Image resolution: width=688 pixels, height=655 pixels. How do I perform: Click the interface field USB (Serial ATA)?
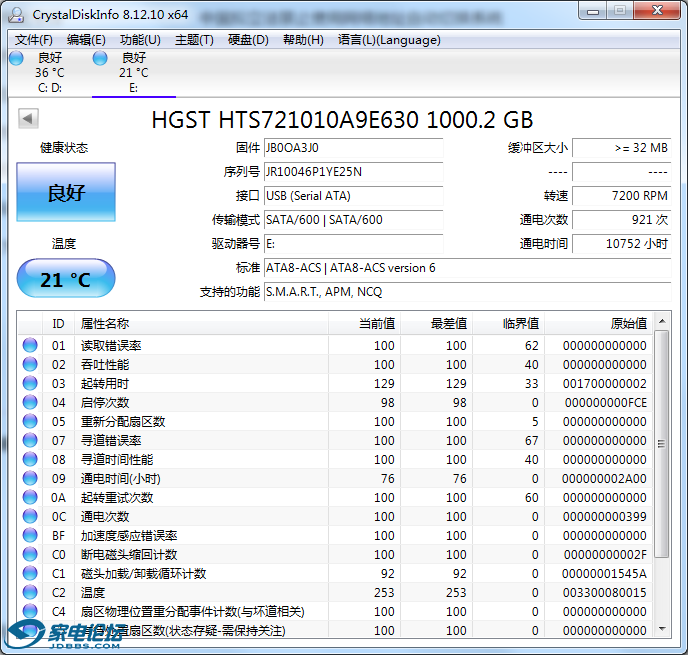pyautogui.click(x=354, y=196)
